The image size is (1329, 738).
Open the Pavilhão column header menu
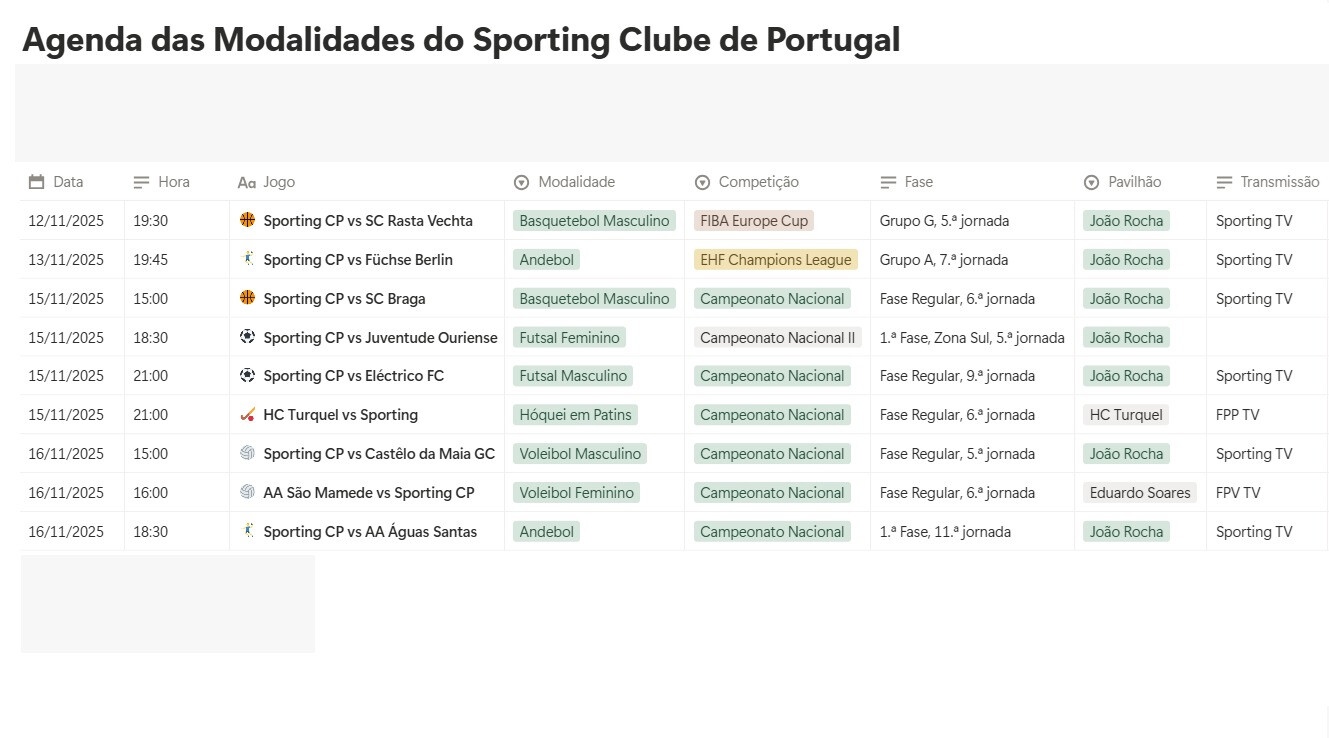tap(1134, 182)
